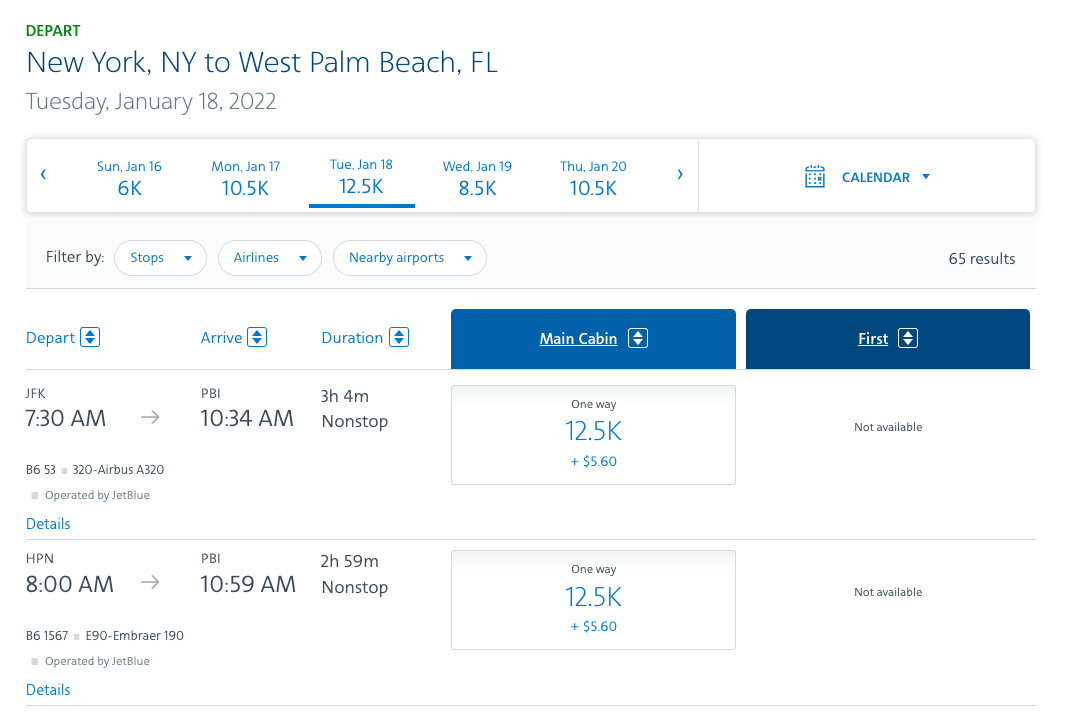Click the calendar icon next to CALENDAR

pos(815,175)
